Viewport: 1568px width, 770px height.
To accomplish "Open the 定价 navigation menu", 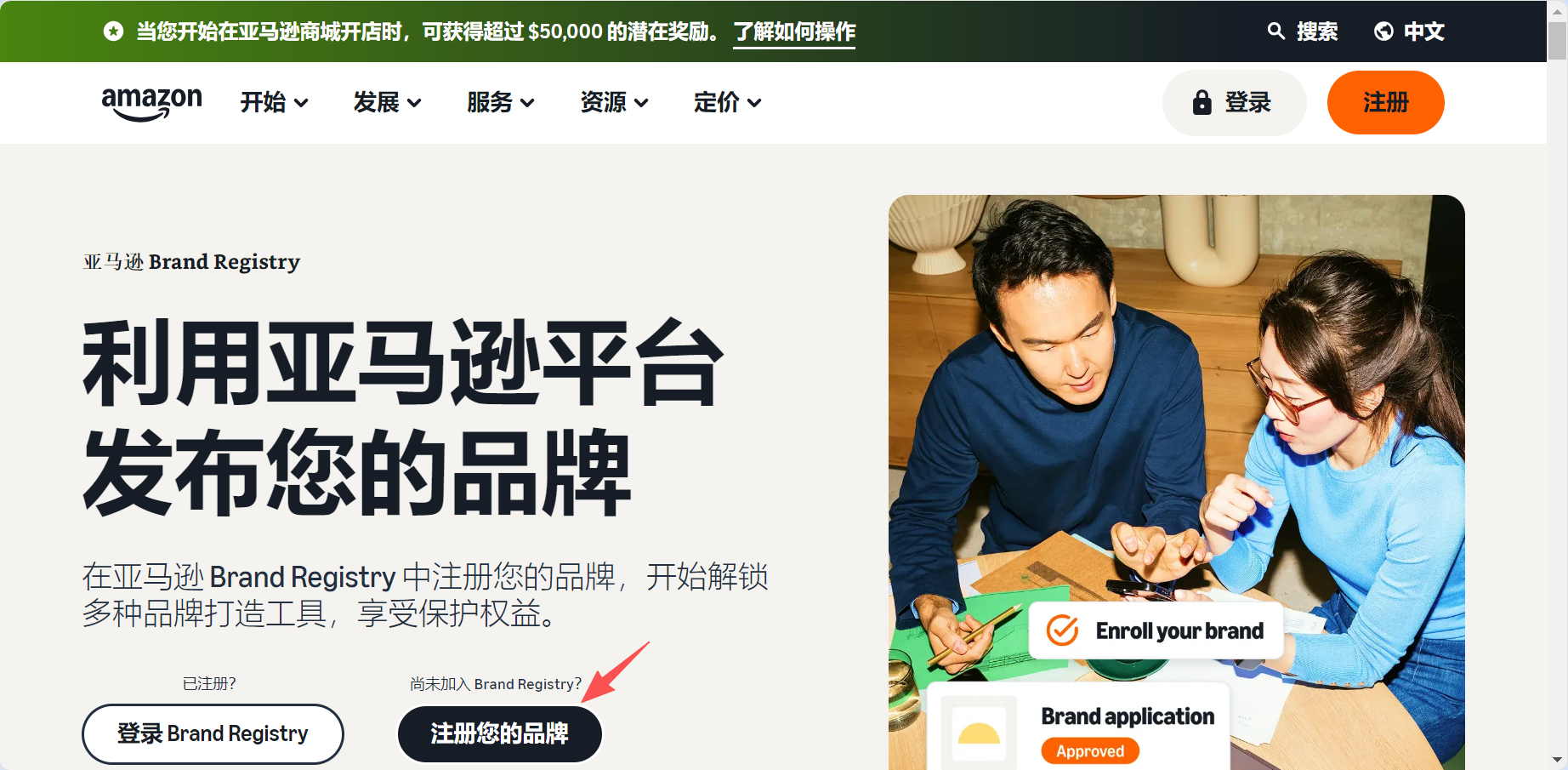I will coord(727,102).
